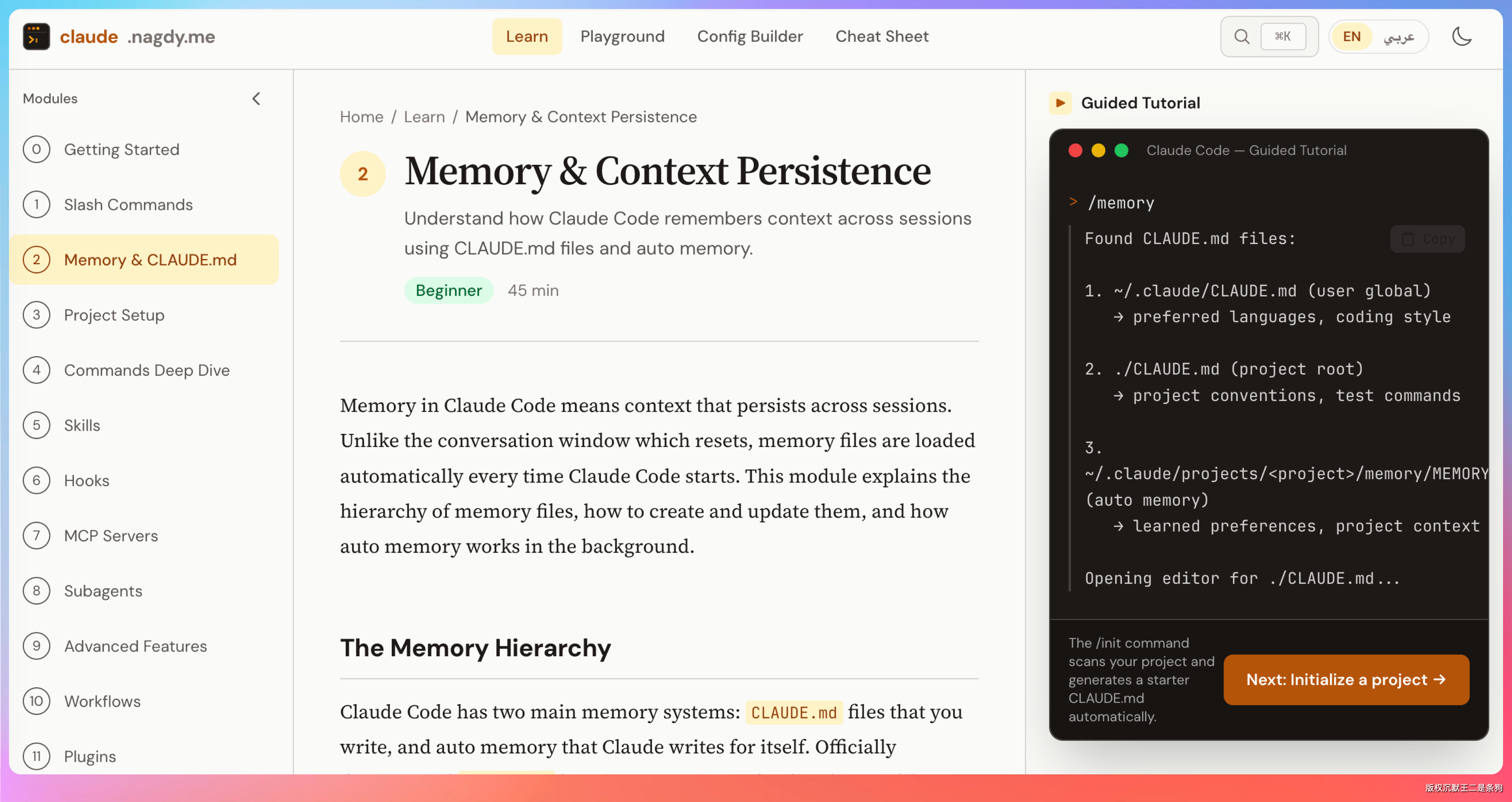Open the Playground tab
Image resolution: width=1512 pixels, height=802 pixels.
622,36
